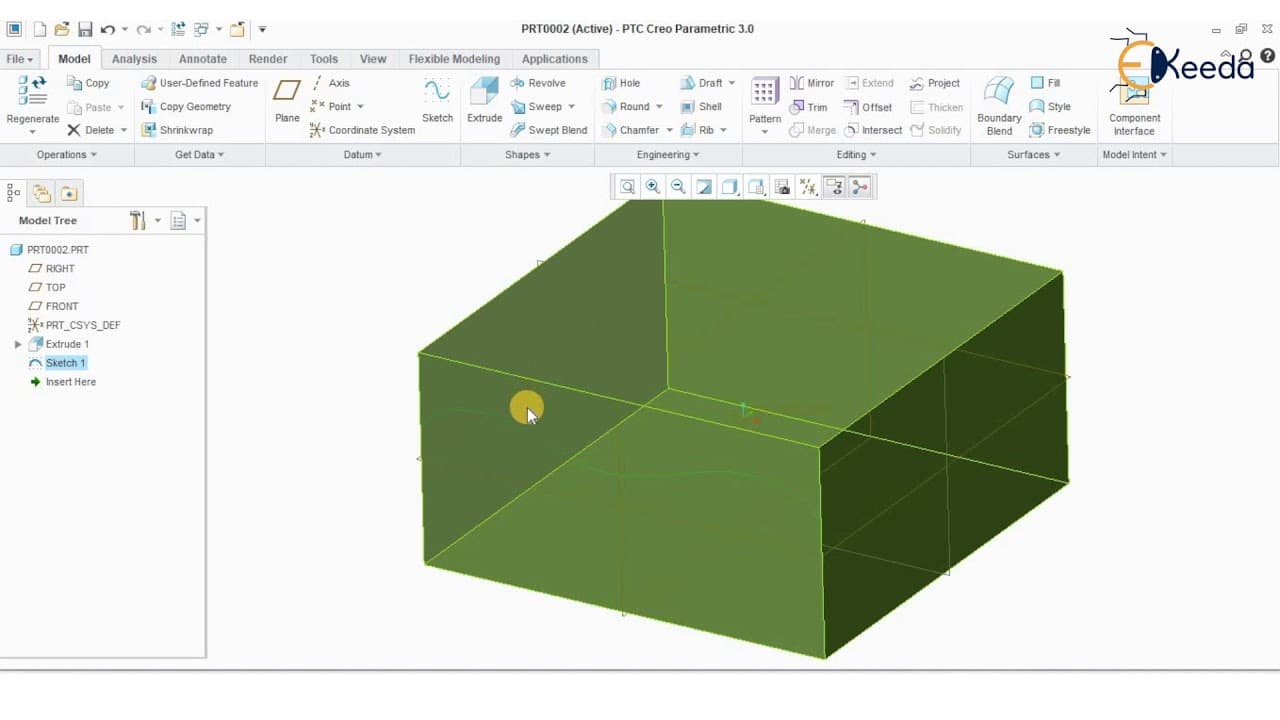Choose the Swept Blend tool
This screenshot has width=1280, height=720.
click(548, 130)
